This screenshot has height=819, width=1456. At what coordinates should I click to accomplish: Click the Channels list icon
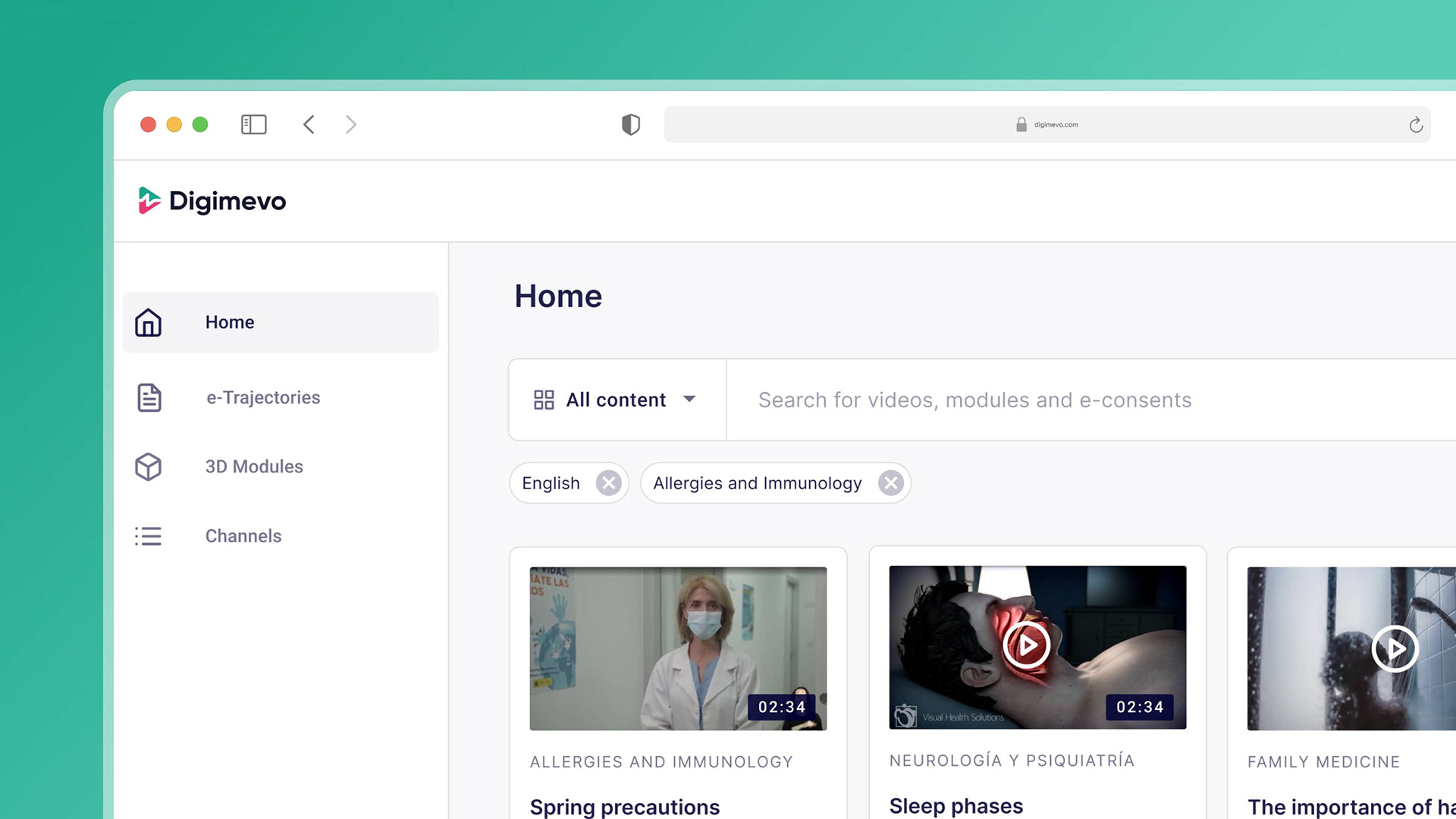149,536
